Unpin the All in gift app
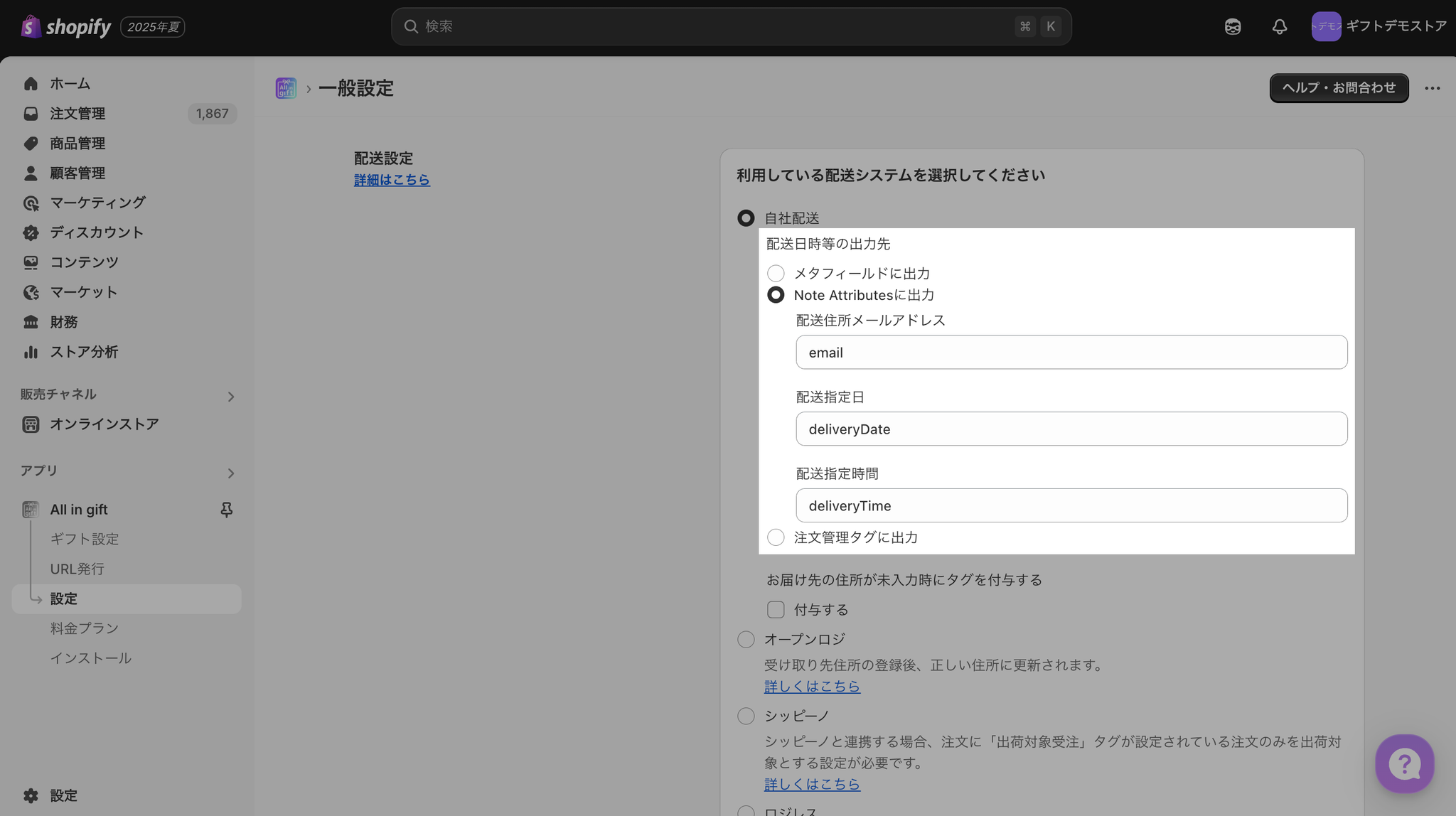 click(226, 510)
